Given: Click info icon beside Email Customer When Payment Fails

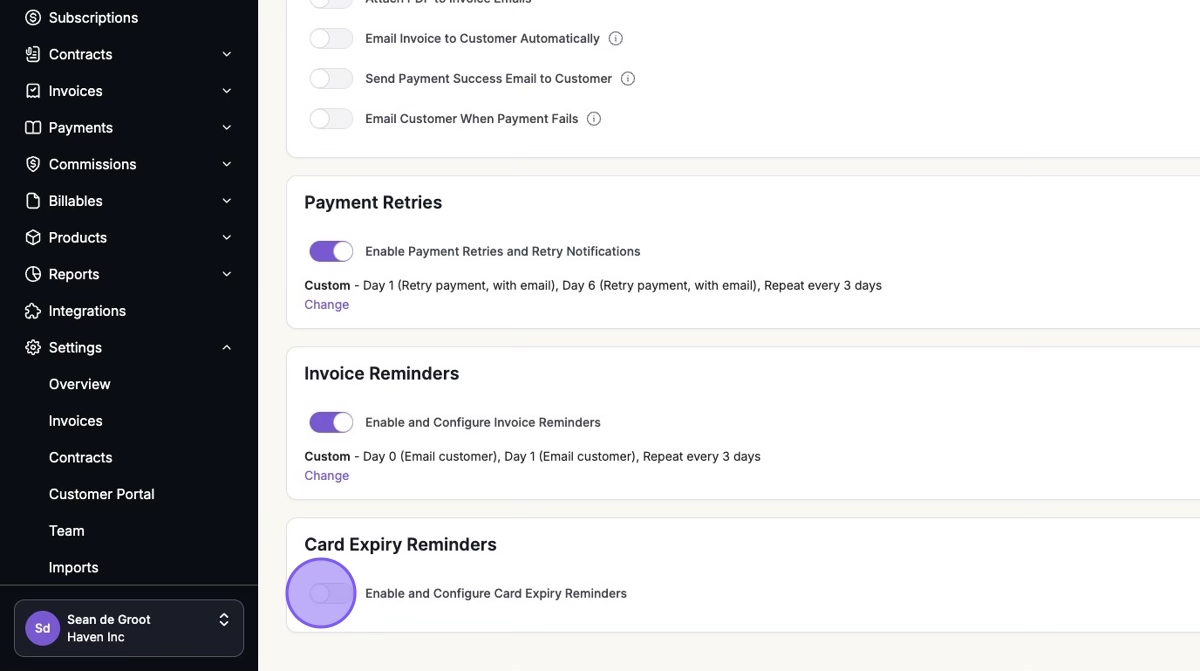Looking at the screenshot, I should coord(594,119).
